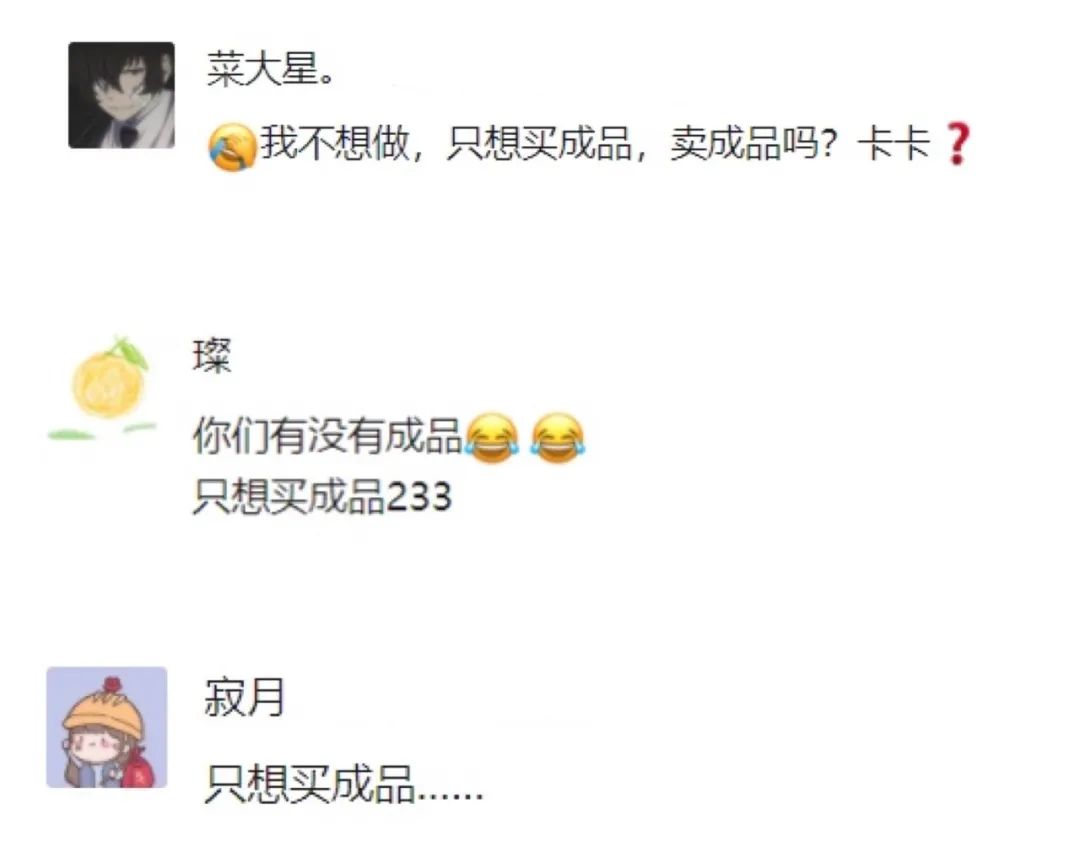Select the message text 我不想做，只想买成品
This screenshot has width=1080, height=858.
coord(446,144)
